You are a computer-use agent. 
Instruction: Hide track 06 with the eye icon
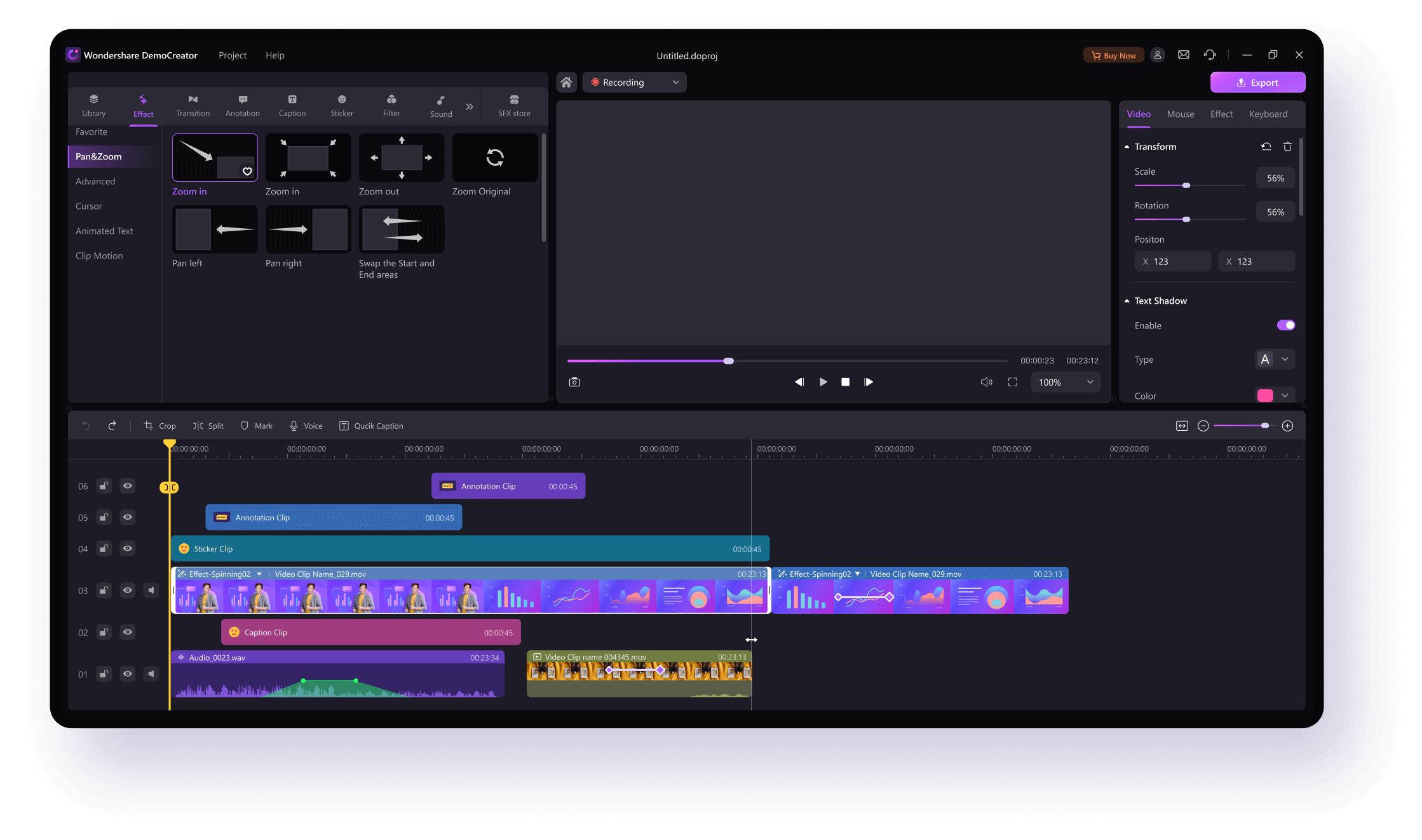(128, 486)
